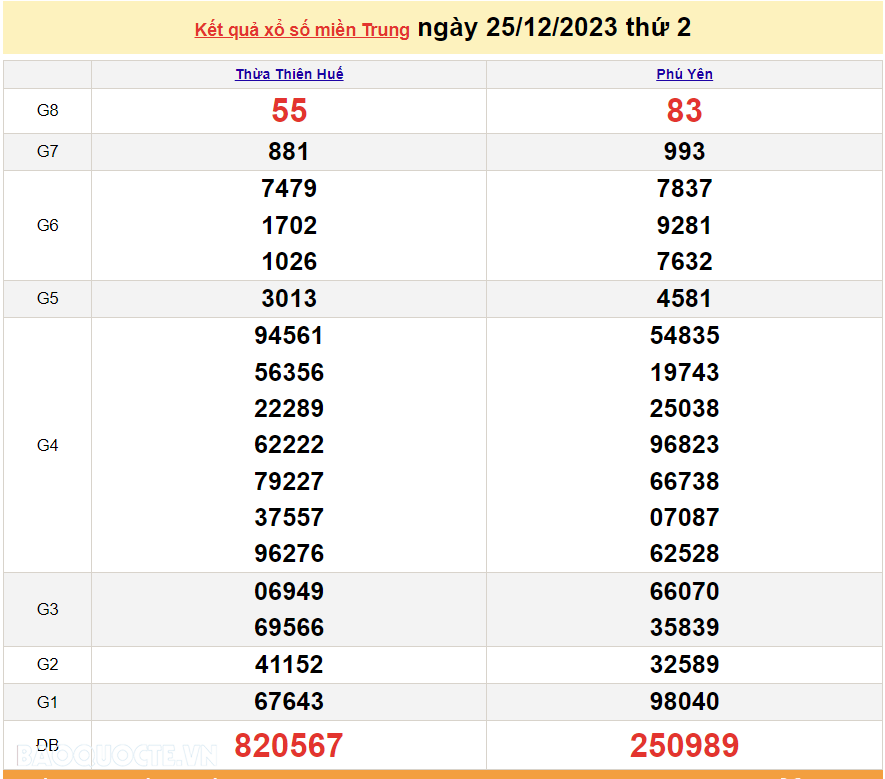This screenshot has height=779, width=885.
Task: Click the special prize number 820567
Action: [x=289, y=745]
